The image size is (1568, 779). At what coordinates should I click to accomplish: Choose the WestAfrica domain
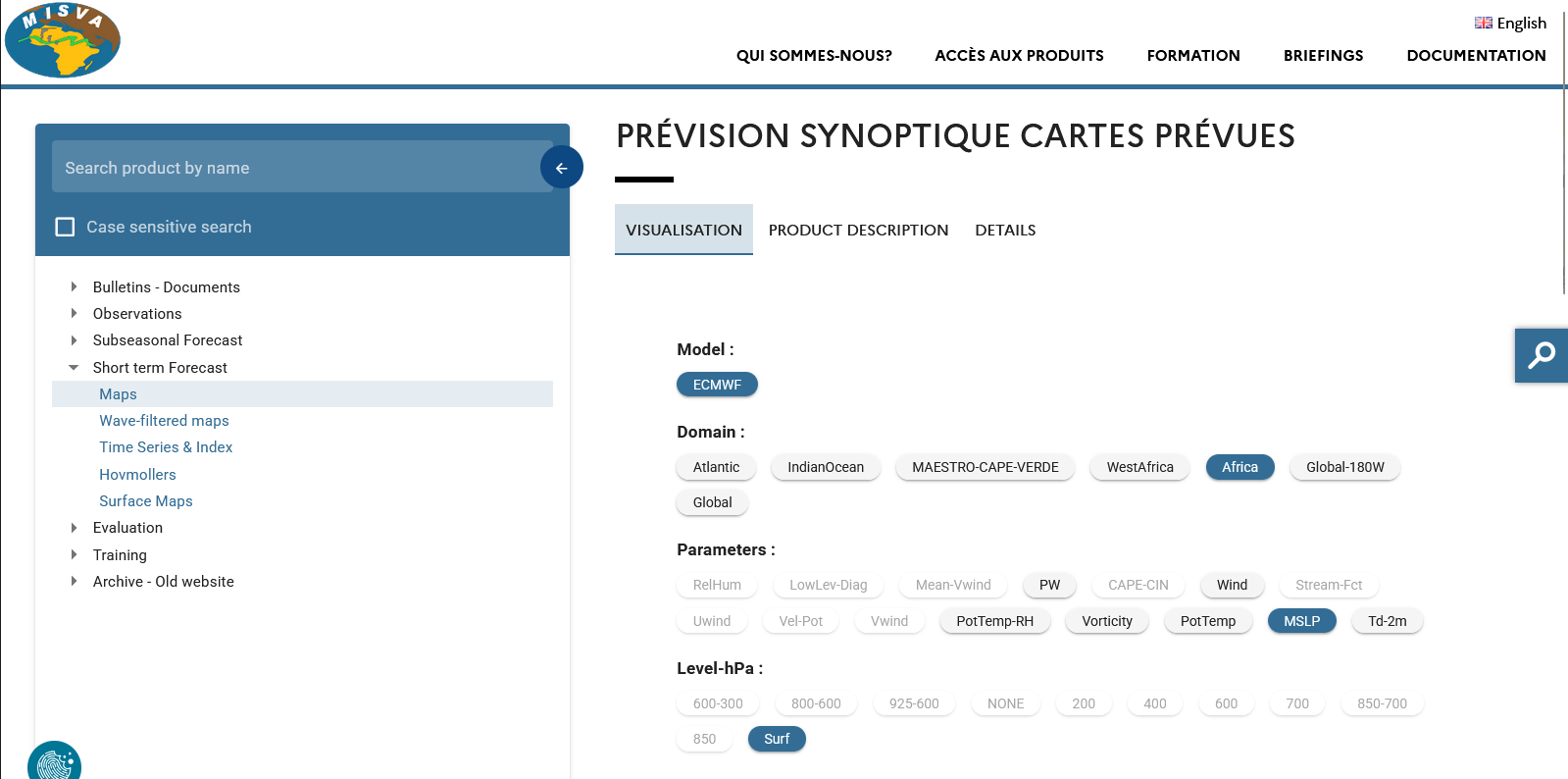coord(1139,467)
